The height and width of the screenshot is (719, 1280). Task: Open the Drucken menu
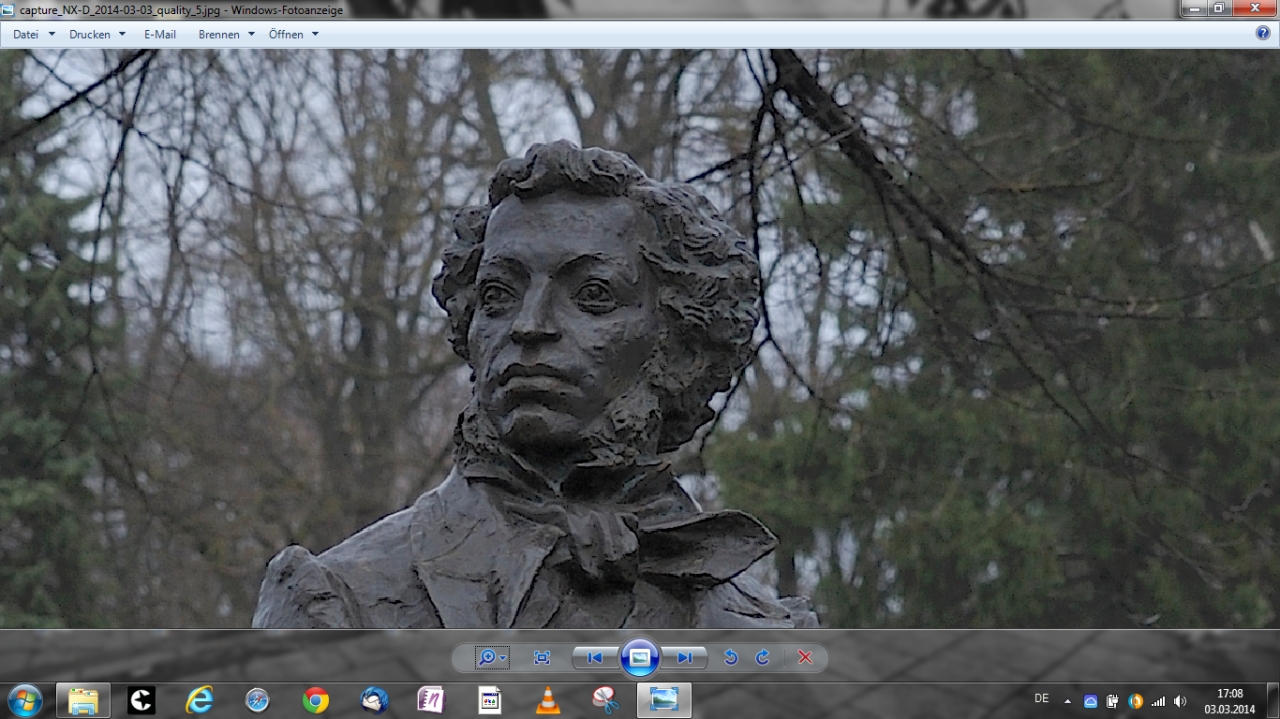tap(89, 34)
